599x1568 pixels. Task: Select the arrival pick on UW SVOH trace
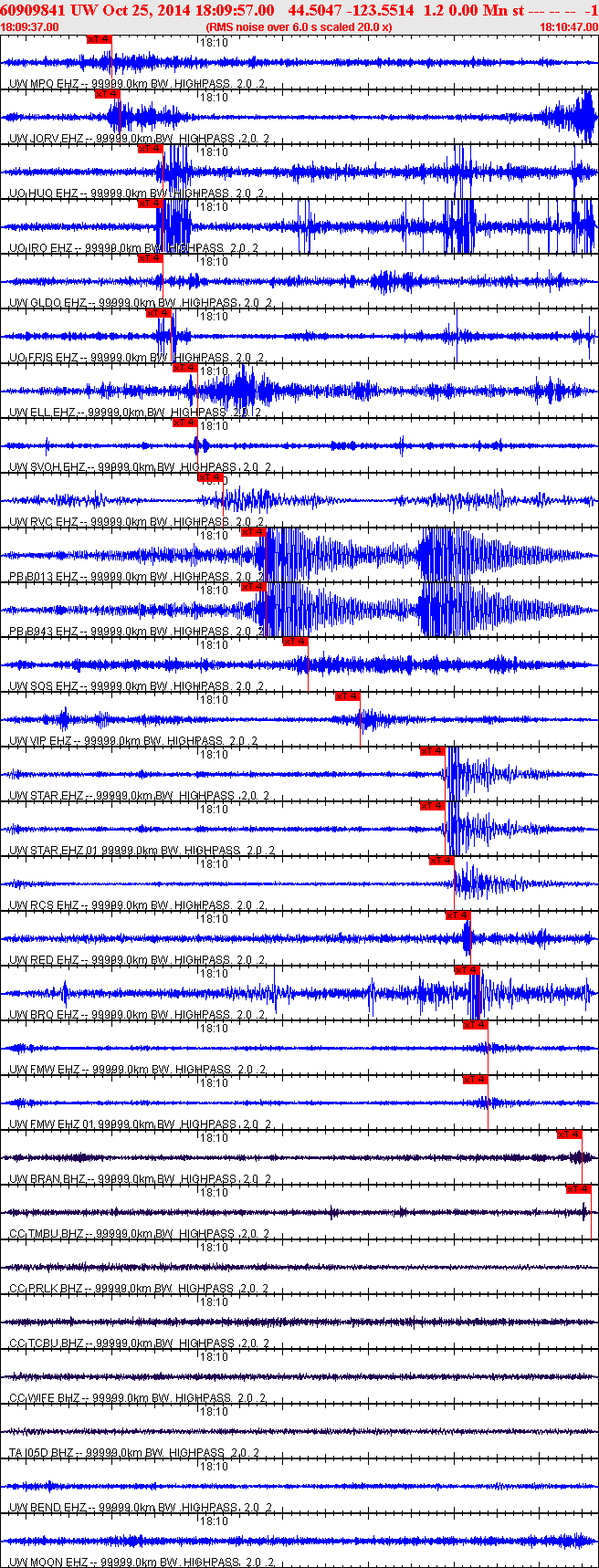pos(184,423)
